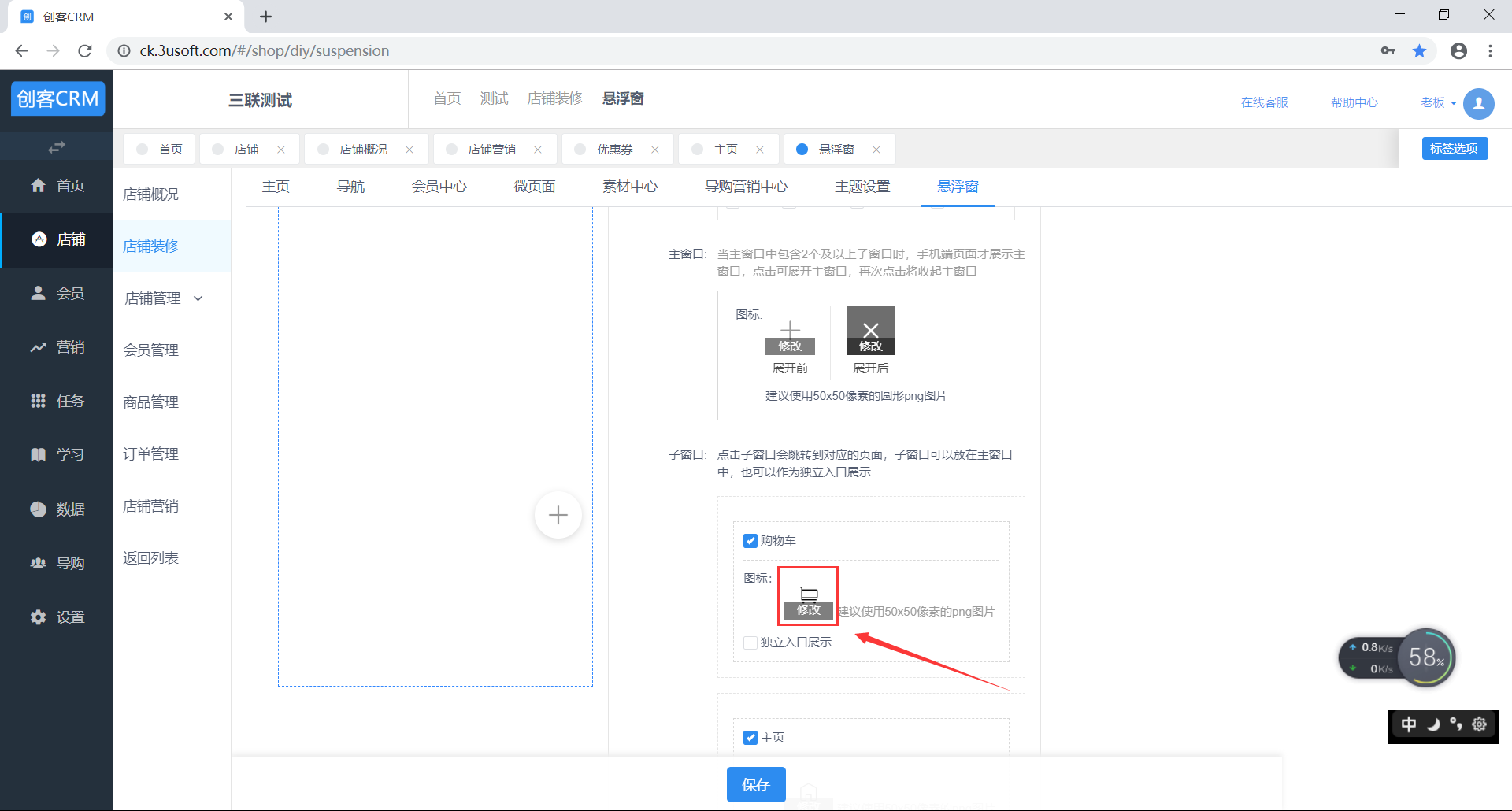
Task: Switch to the 主题设置 tab
Action: tap(862, 187)
